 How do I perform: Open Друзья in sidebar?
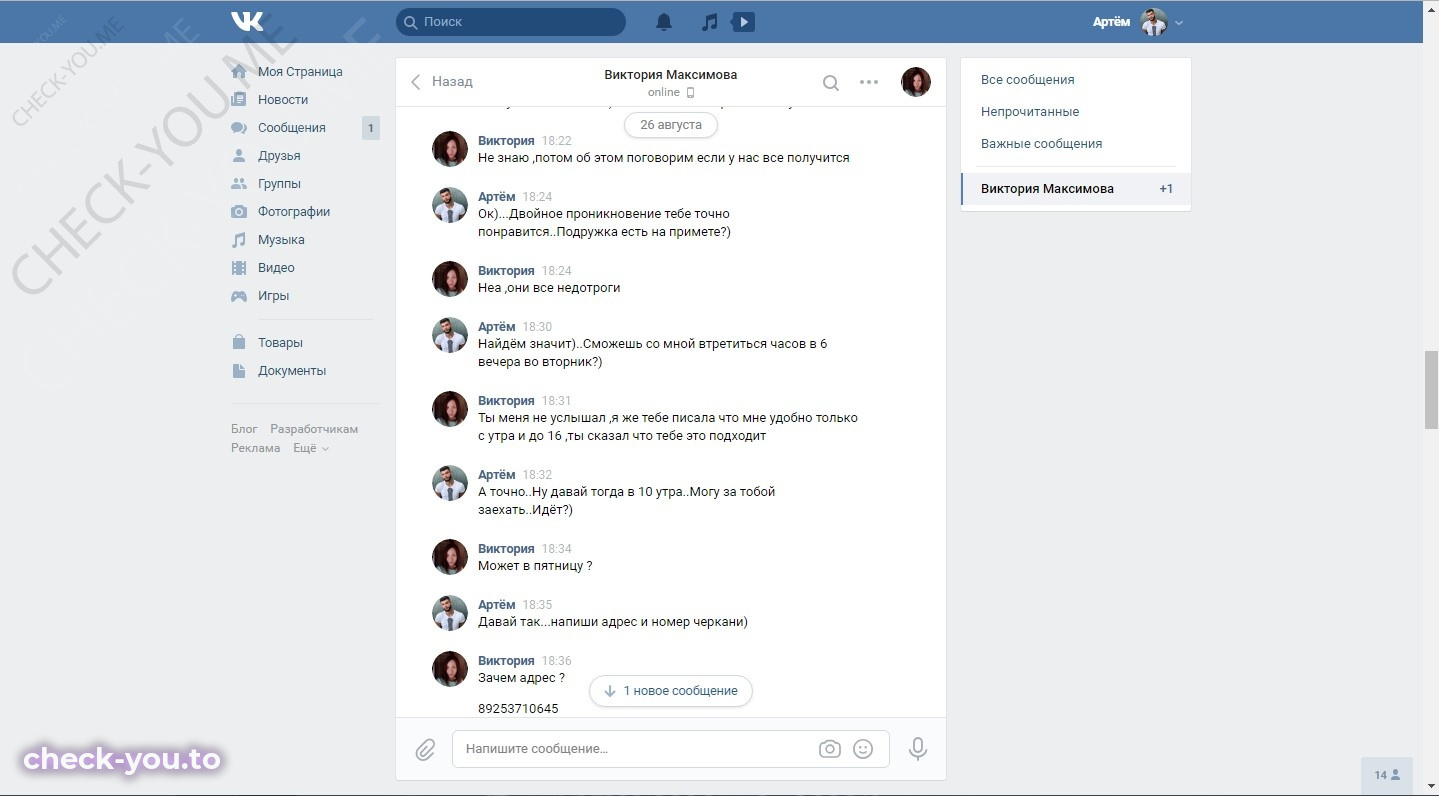[279, 156]
